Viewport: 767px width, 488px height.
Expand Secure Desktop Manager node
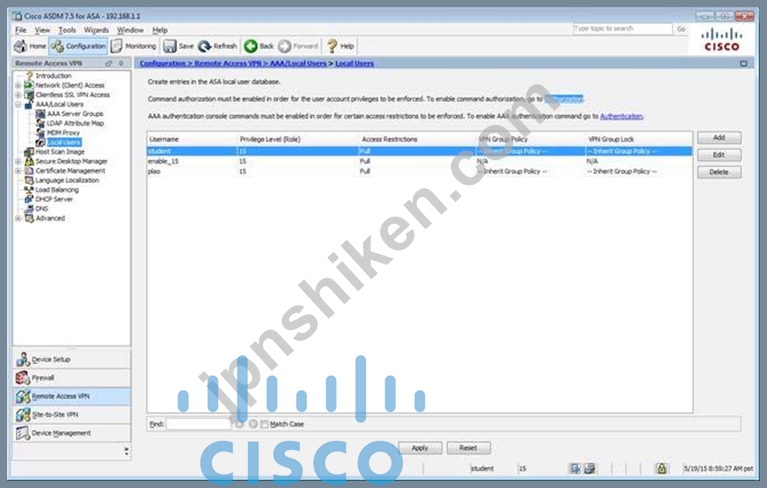[18, 161]
